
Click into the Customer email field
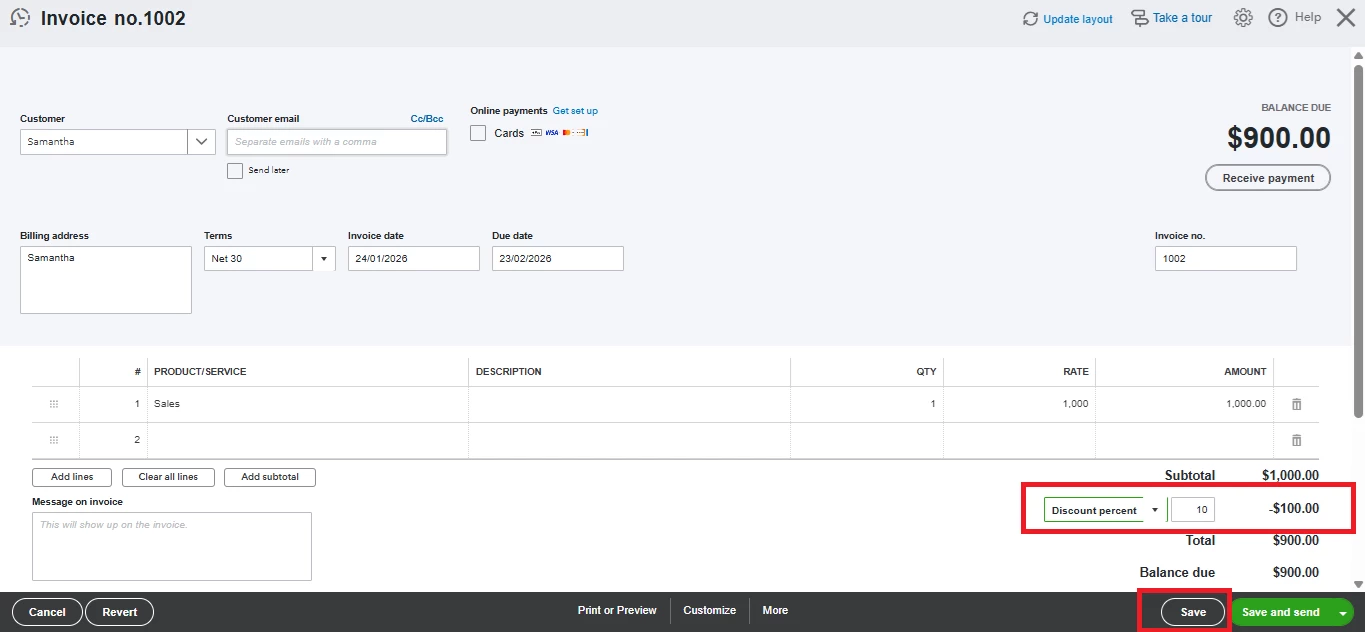click(x=337, y=142)
